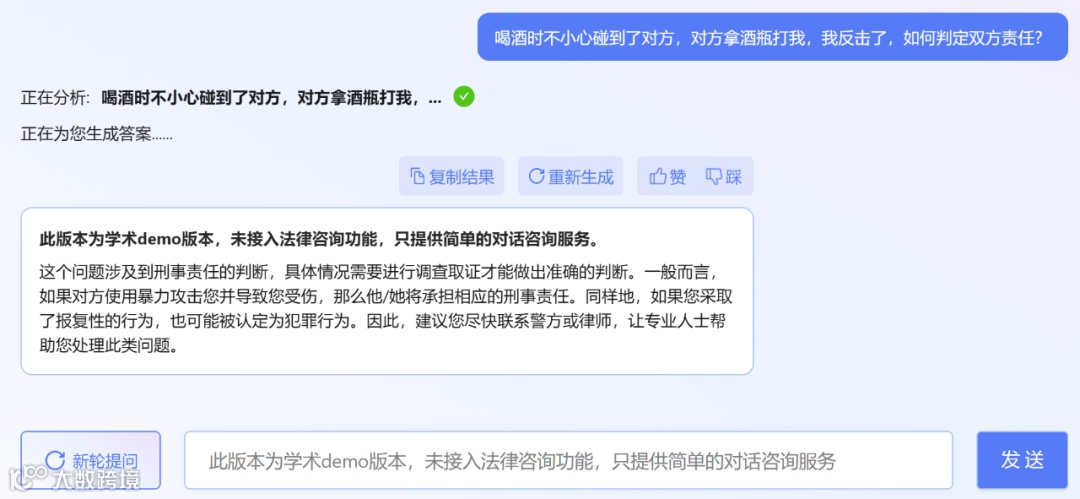The height and width of the screenshot is (499, 1080).
Task: Click the blue user question bubble
Action: [772, 37]
